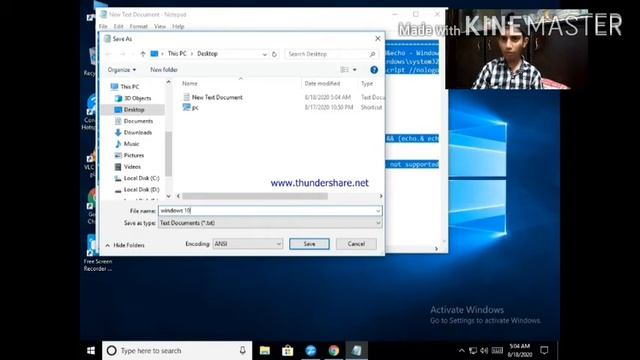
Task: Select Documents in navigation pane
Action: (134, 121)
